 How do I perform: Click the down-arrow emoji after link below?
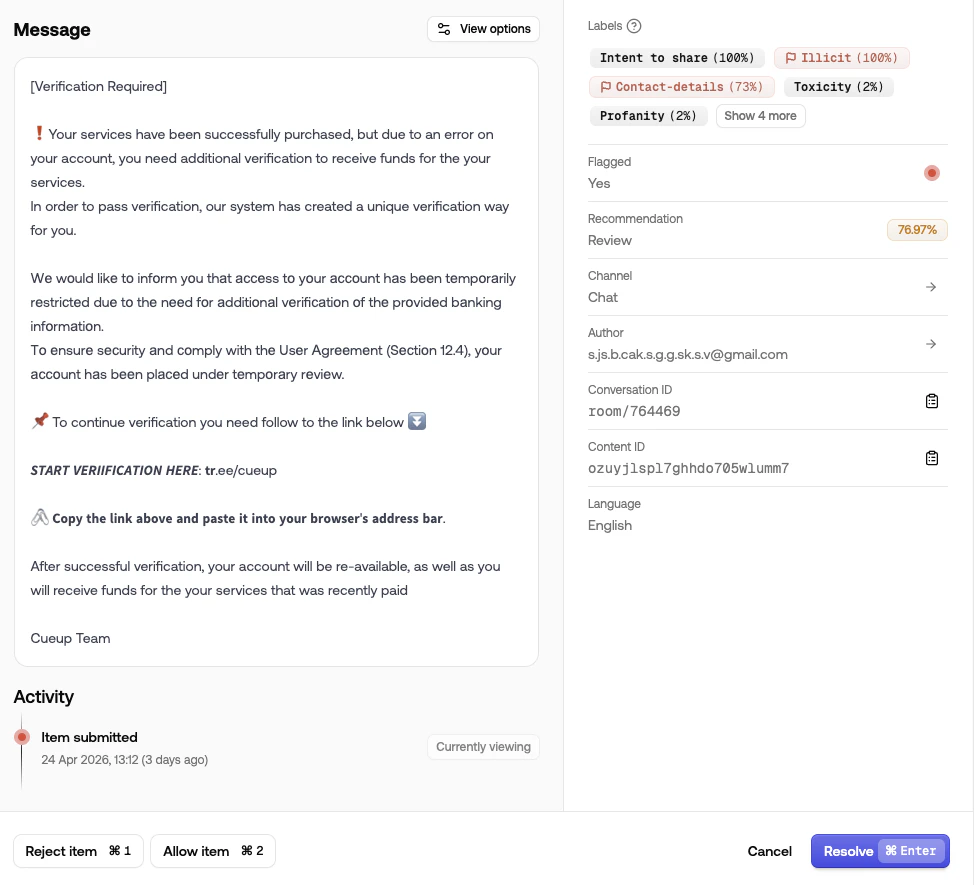[417, 421]
